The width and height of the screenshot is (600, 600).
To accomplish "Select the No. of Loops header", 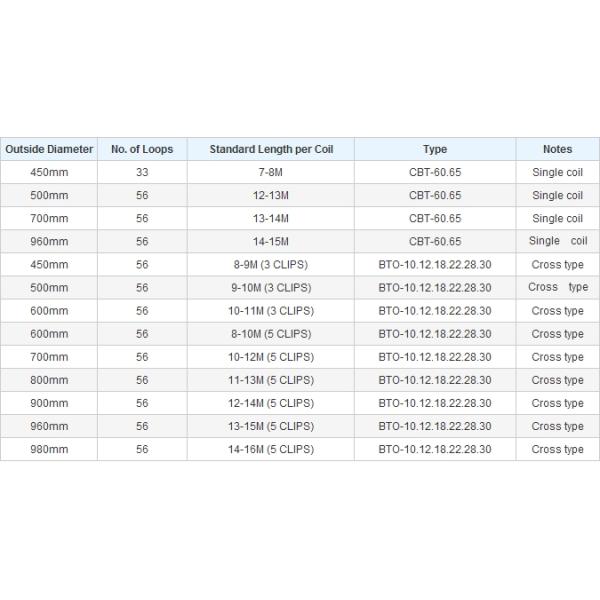I will point(142,149).
